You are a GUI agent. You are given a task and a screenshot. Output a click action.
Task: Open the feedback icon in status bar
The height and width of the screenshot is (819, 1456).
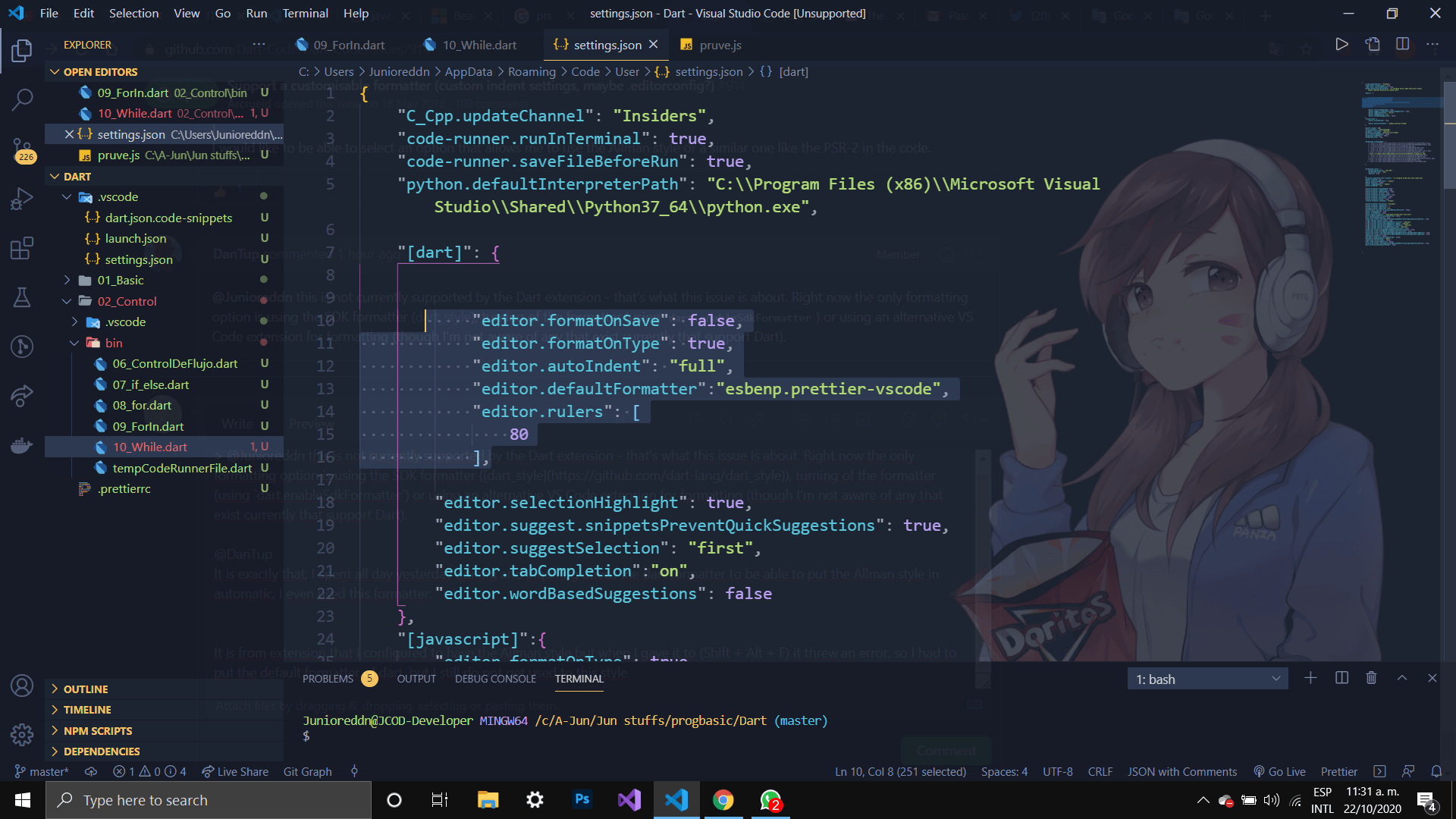tap(1408, 772)
